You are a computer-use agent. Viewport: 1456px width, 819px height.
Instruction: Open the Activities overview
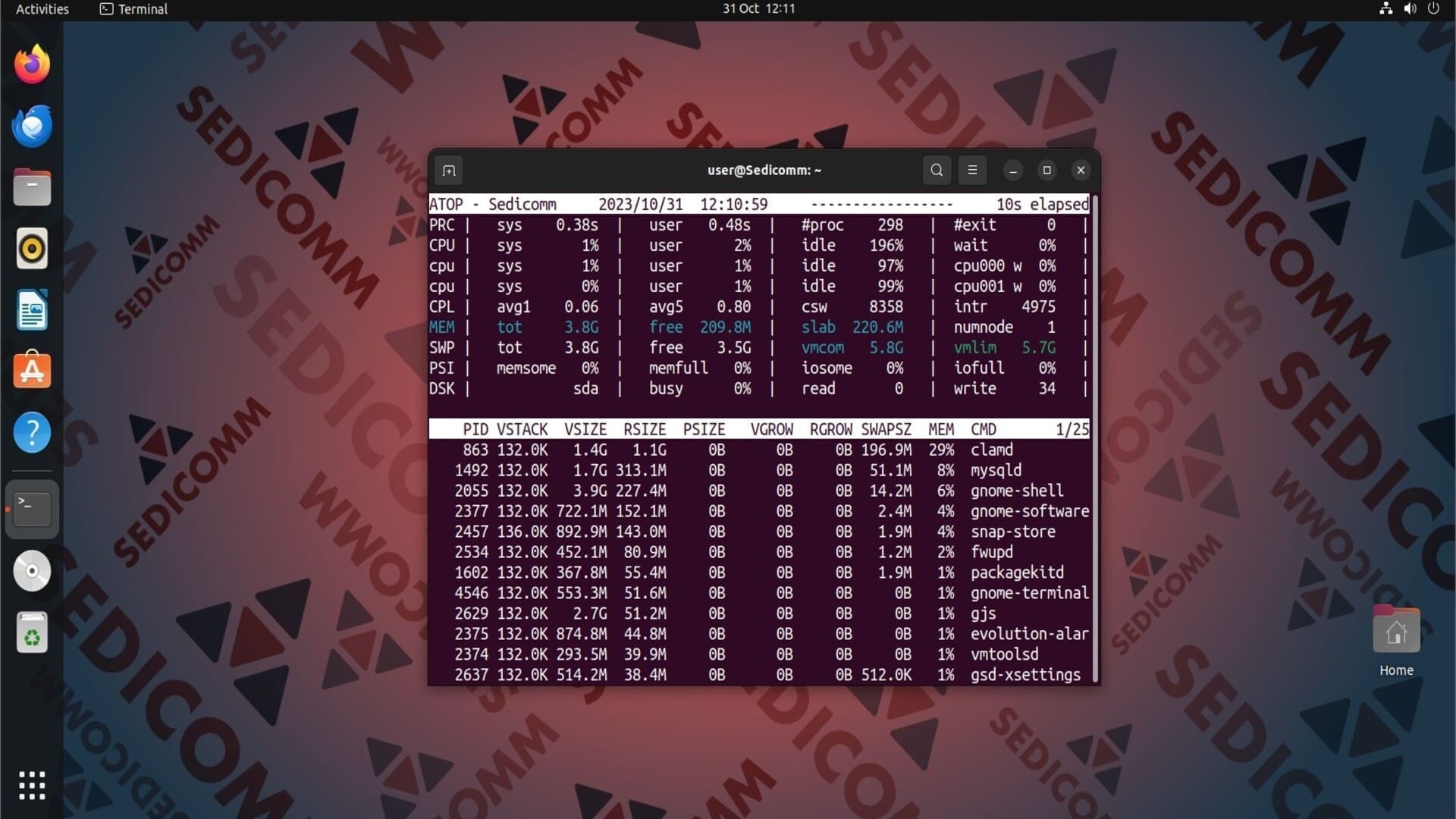point(42,9)
